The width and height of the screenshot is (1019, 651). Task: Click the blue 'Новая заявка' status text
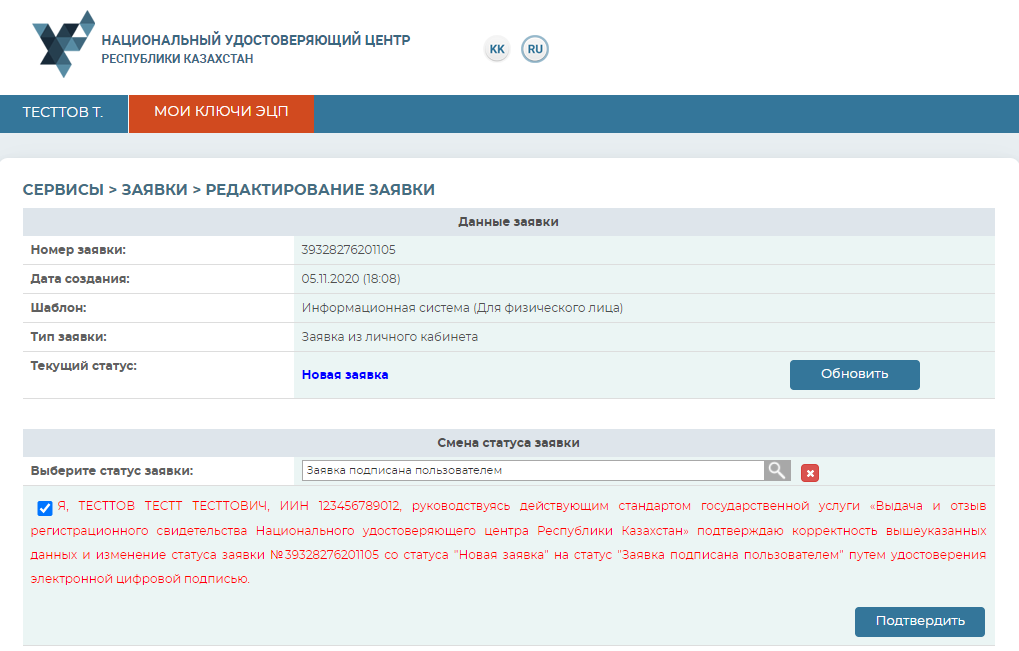(x=345, y=375)
